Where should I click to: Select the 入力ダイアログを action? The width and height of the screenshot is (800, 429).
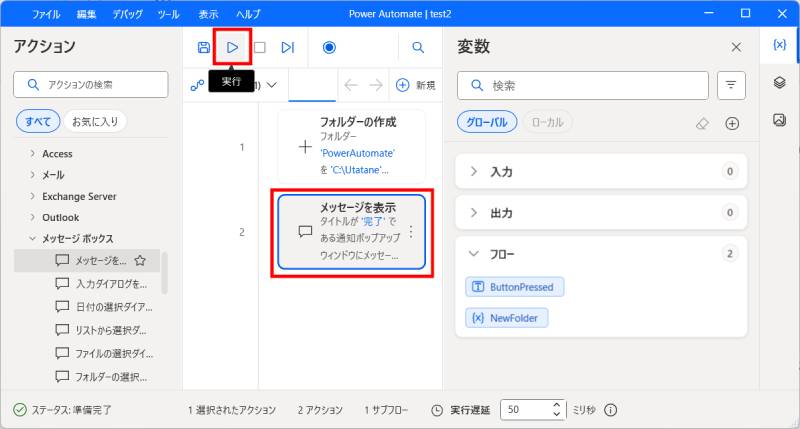pos(102,284)
